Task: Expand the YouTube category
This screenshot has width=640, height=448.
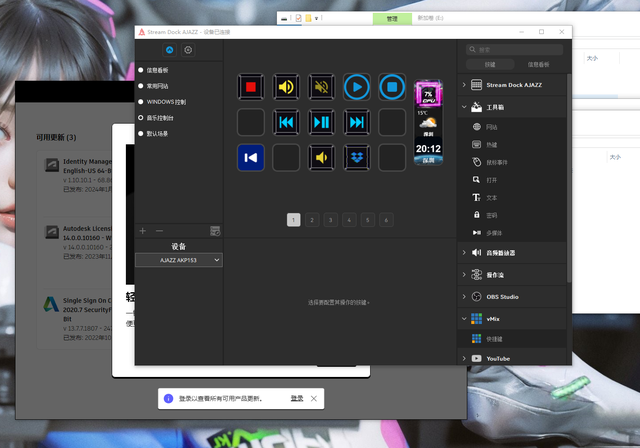Action: [x=464, y=359]
